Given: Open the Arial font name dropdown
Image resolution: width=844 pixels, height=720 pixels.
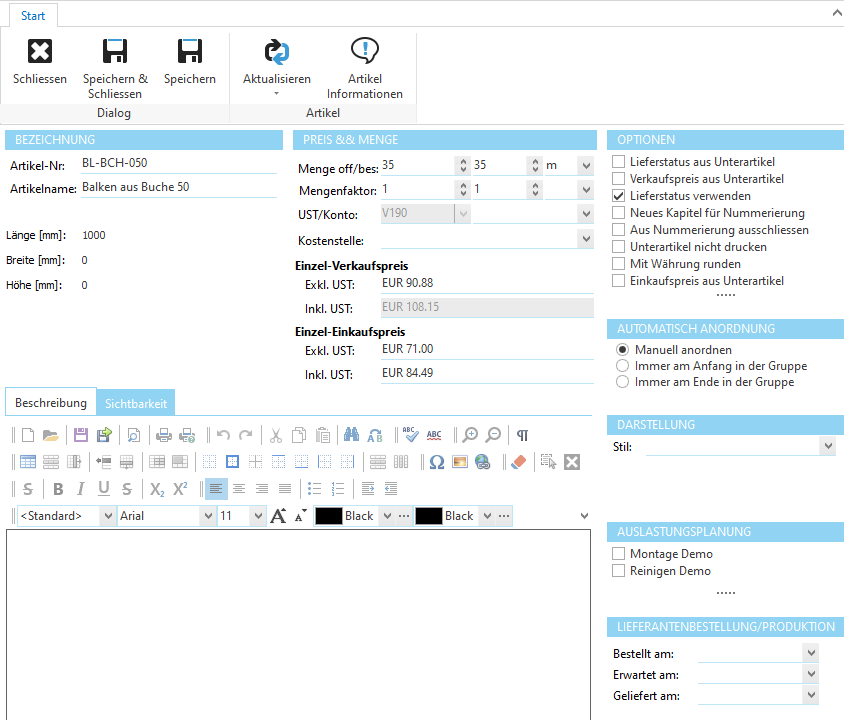Looking at the screenshot, I should 208,516.
